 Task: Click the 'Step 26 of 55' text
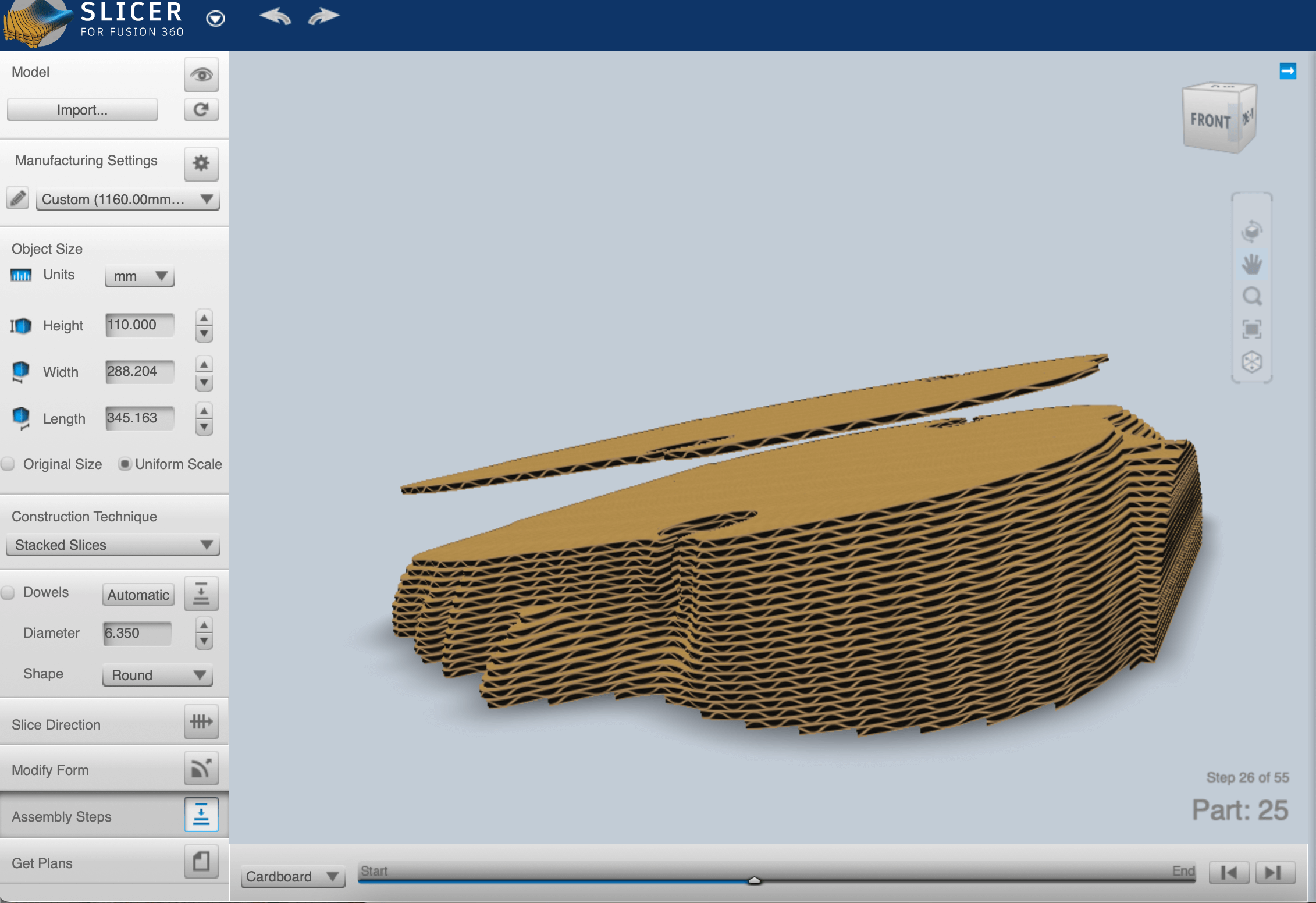(1247, 777)
